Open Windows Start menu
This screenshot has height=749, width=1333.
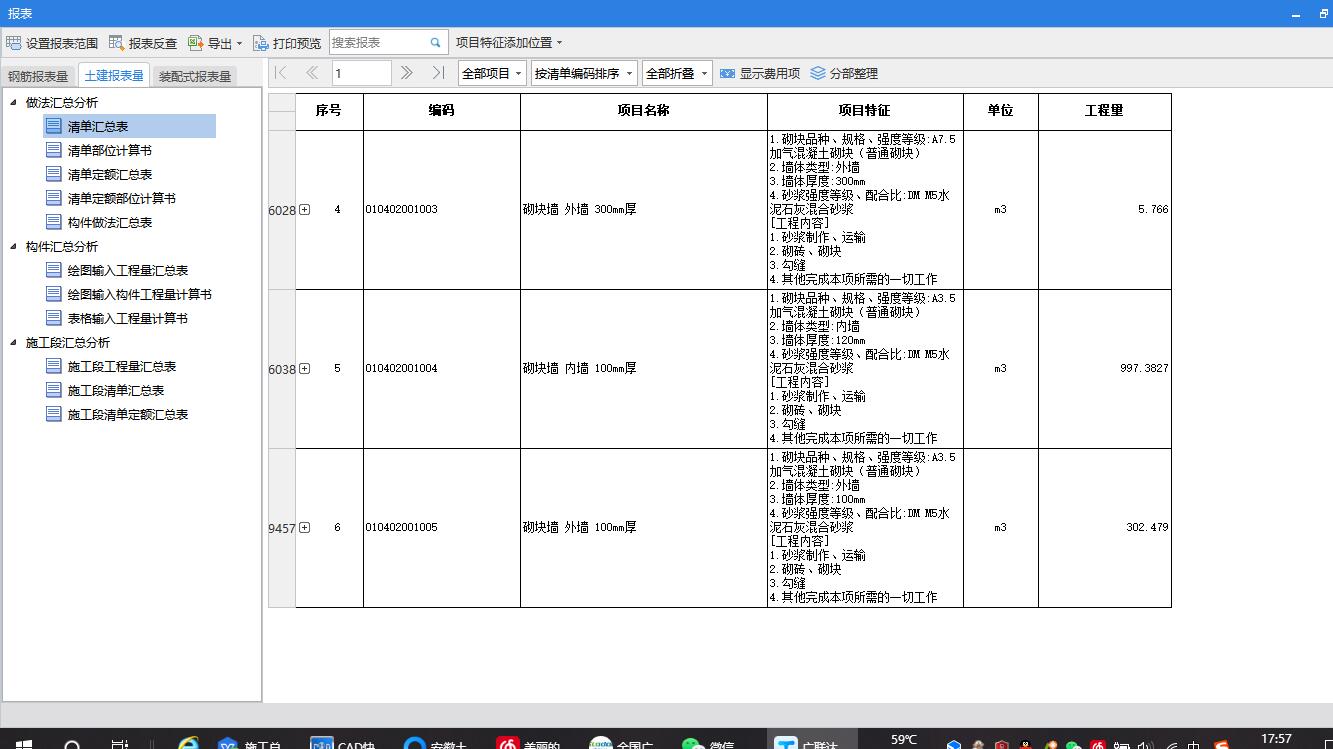coord(24,744)
